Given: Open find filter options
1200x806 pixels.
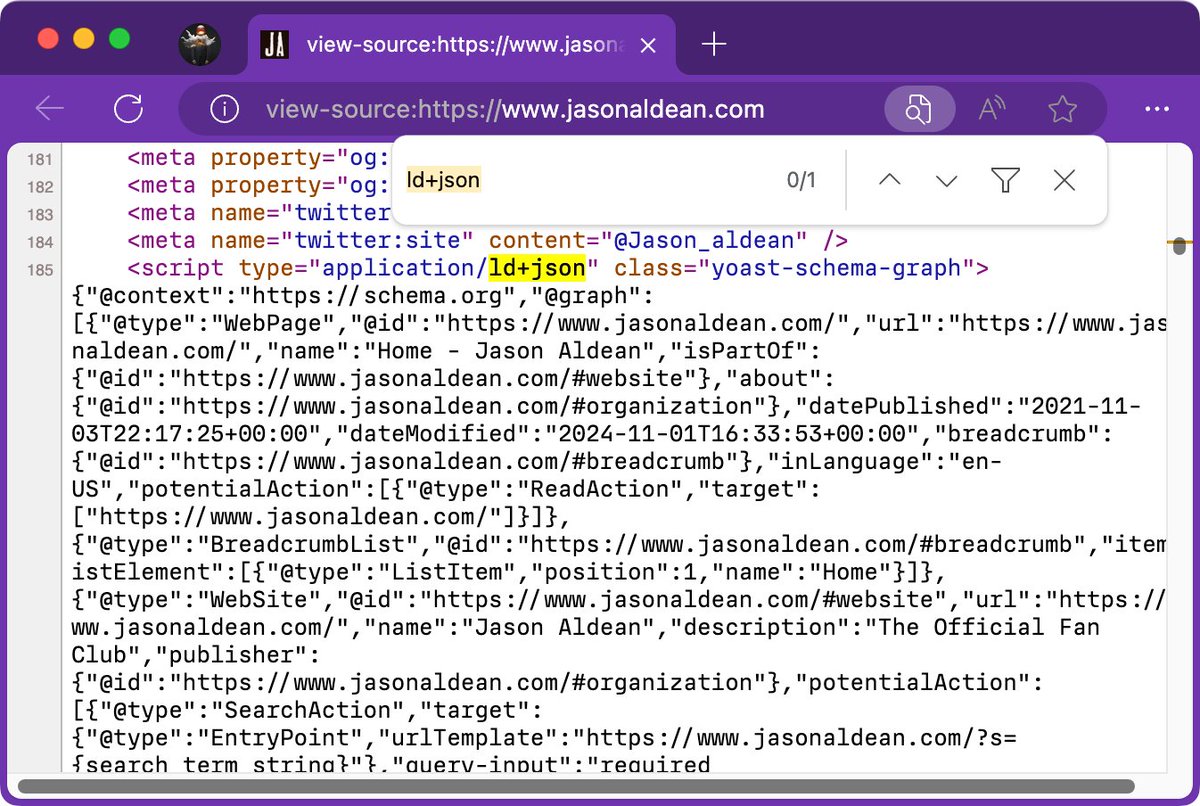Looking at the screenshot, I should coord(1005,180).
